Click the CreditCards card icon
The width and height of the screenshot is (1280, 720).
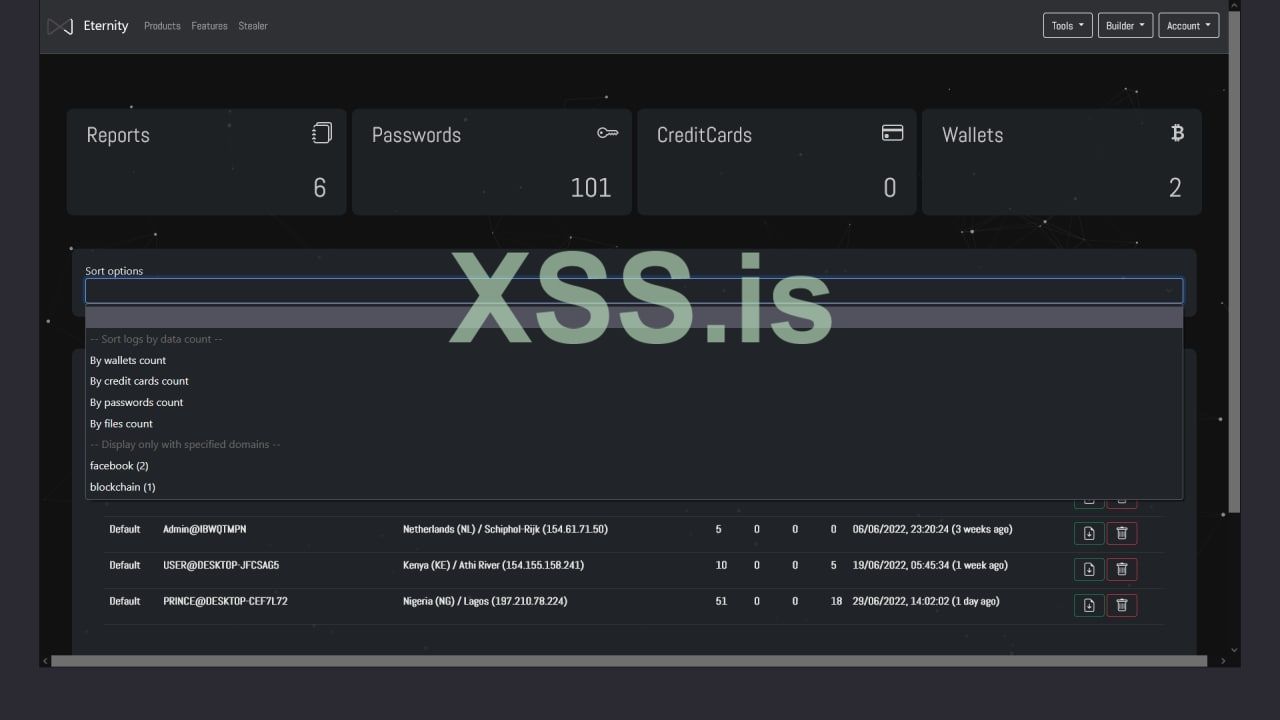pos(892,133)
